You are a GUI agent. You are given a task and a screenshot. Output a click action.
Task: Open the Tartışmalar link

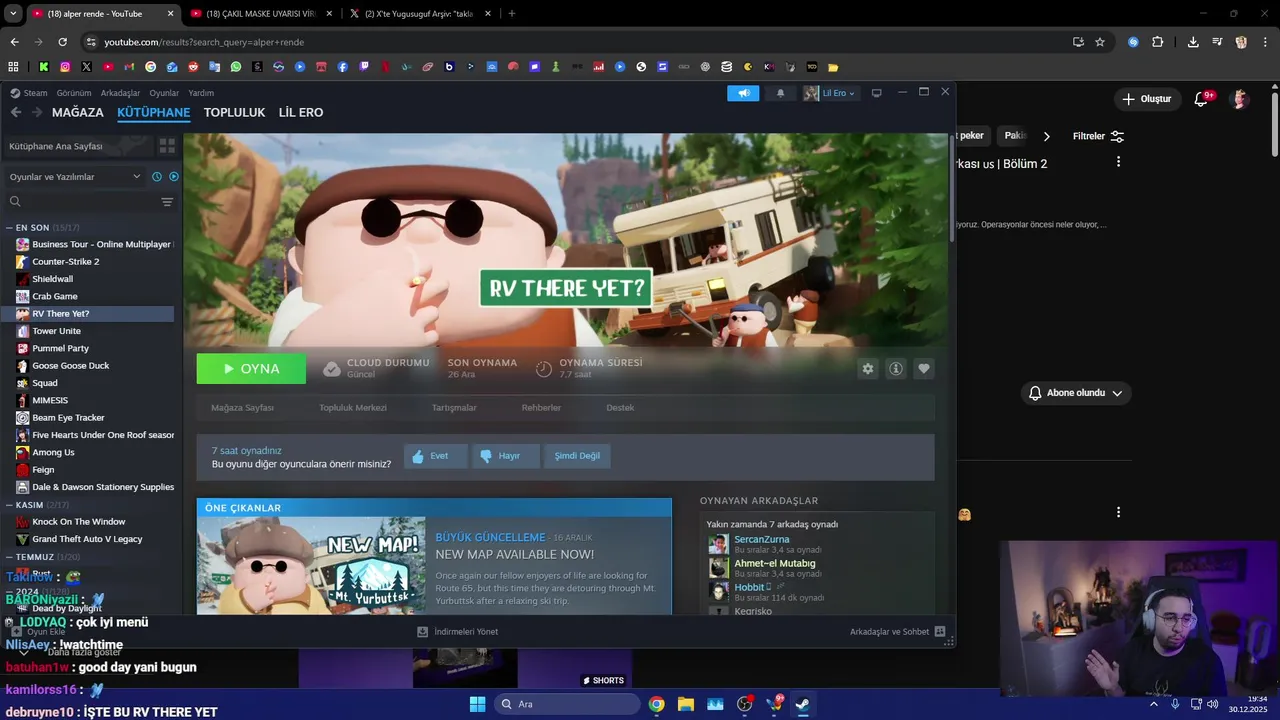point(454,408)
